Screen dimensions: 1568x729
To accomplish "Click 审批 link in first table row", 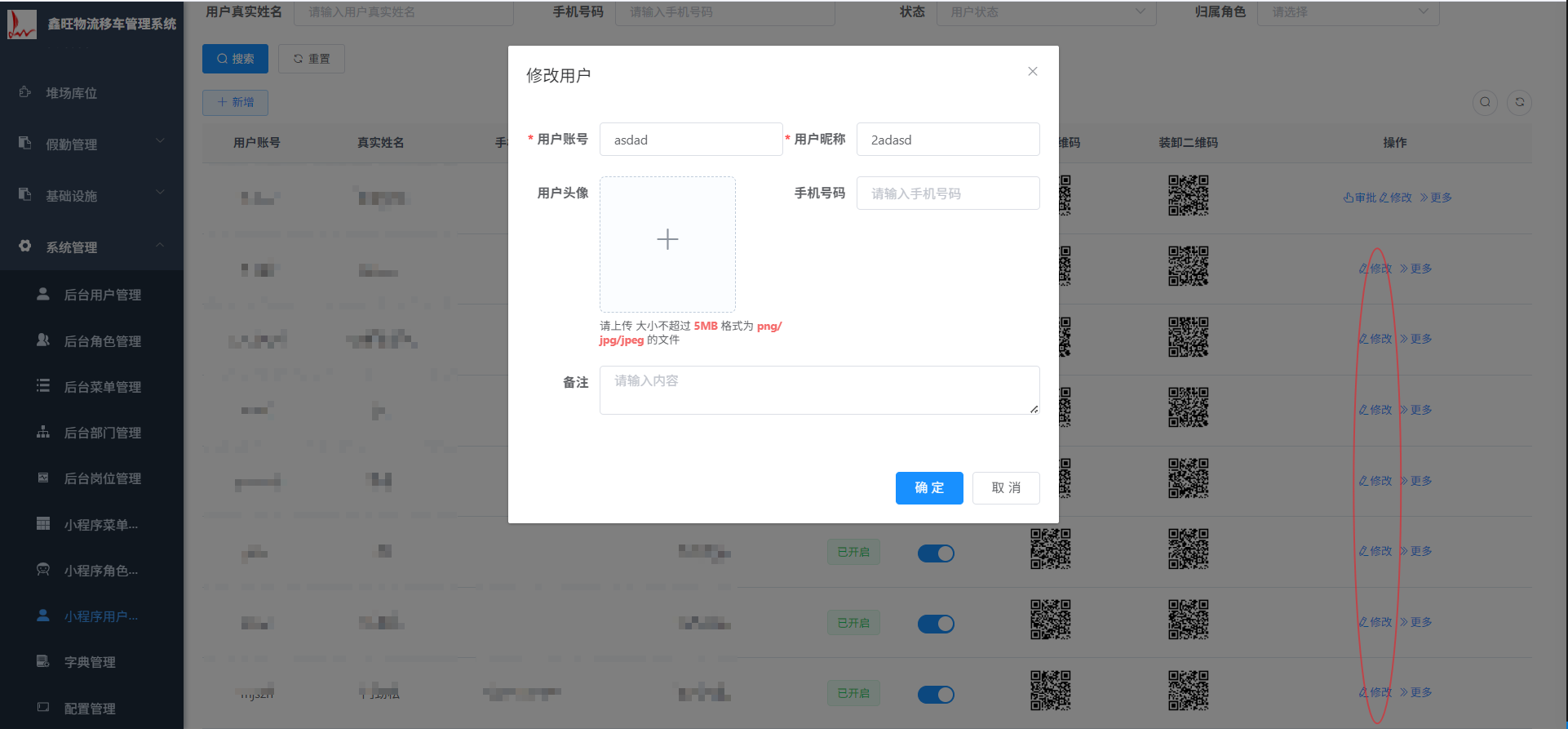I will pos(1360,198).
